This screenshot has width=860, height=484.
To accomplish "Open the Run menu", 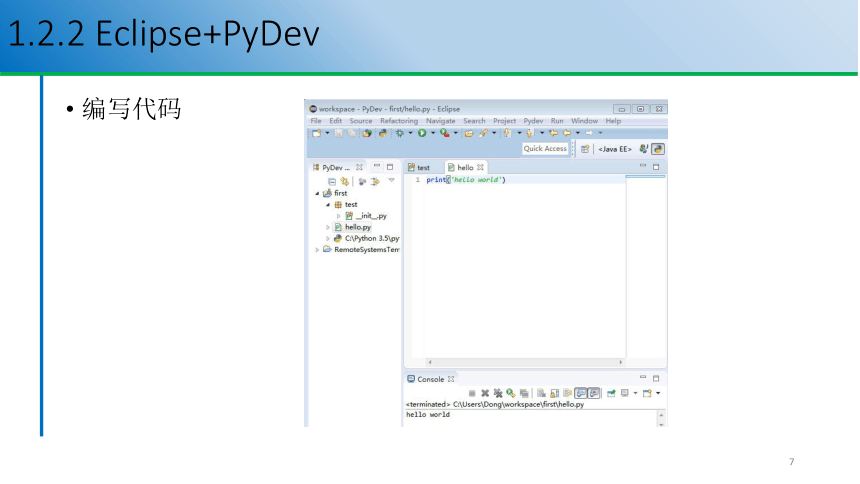I will click(x=557, y=121).
